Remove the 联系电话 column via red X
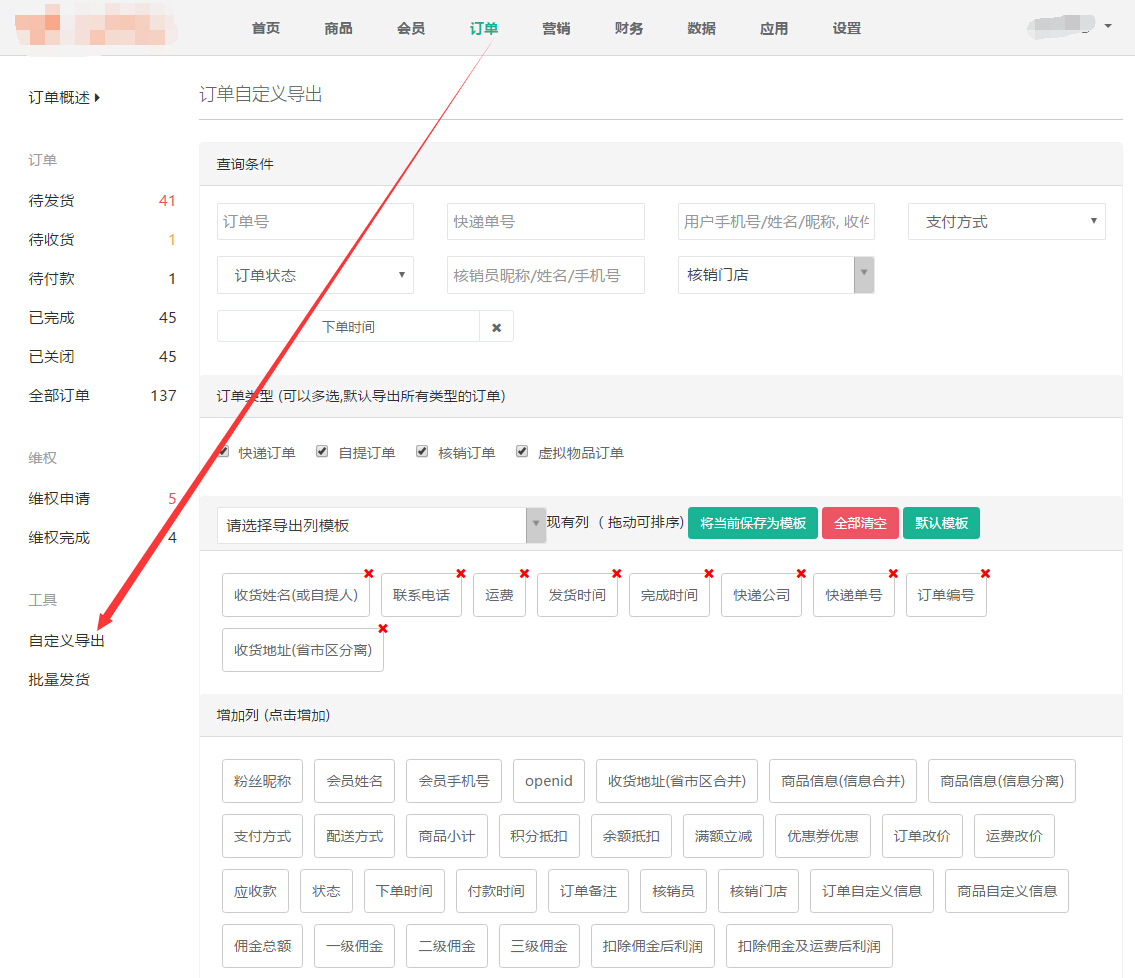Screen dimensions: 1135x978 pos(461,574)
